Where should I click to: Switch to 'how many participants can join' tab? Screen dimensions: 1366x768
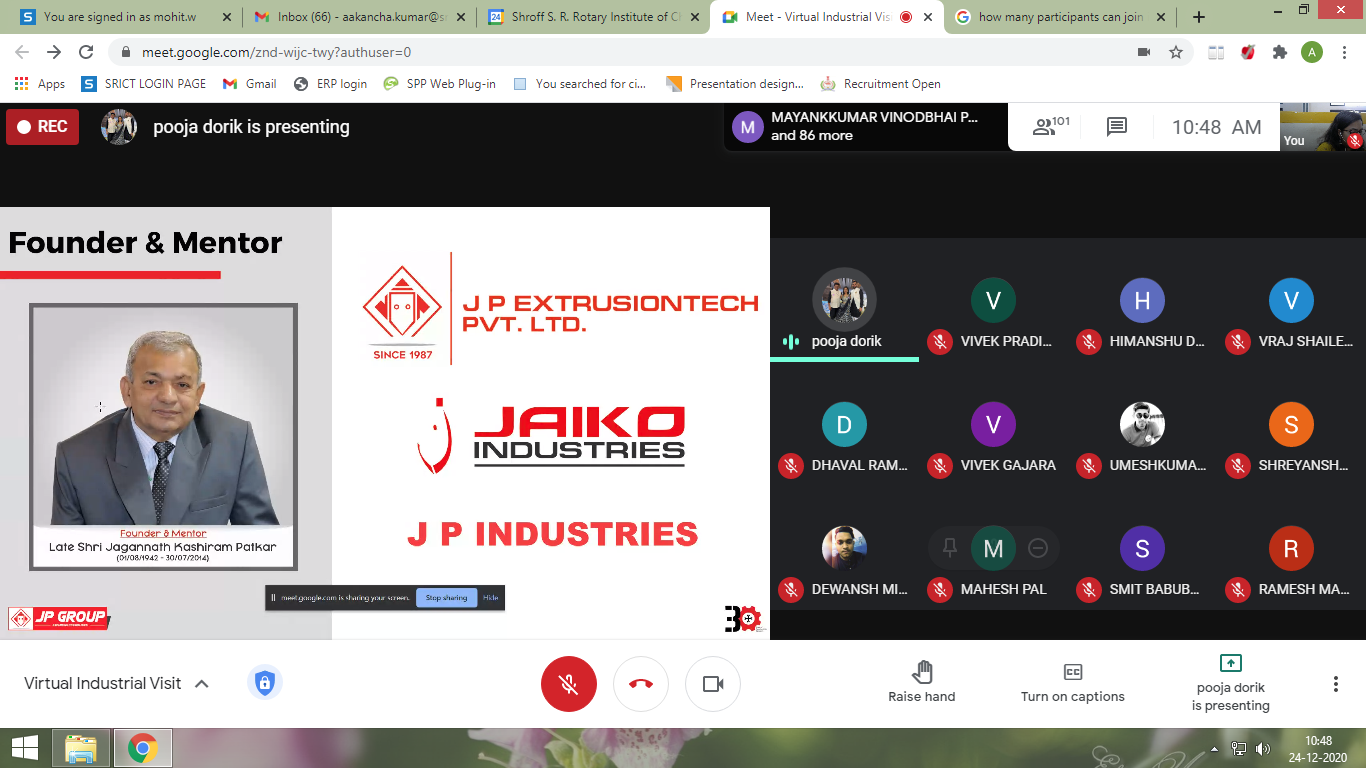(1060, 17)
